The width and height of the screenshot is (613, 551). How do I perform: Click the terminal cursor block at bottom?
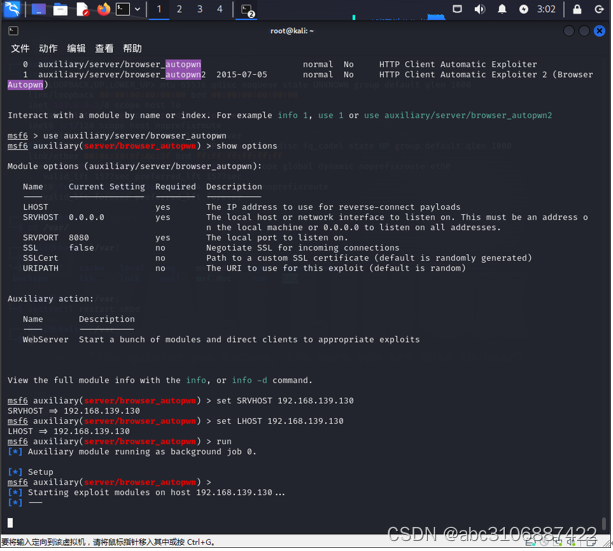(x=10, y=523)
